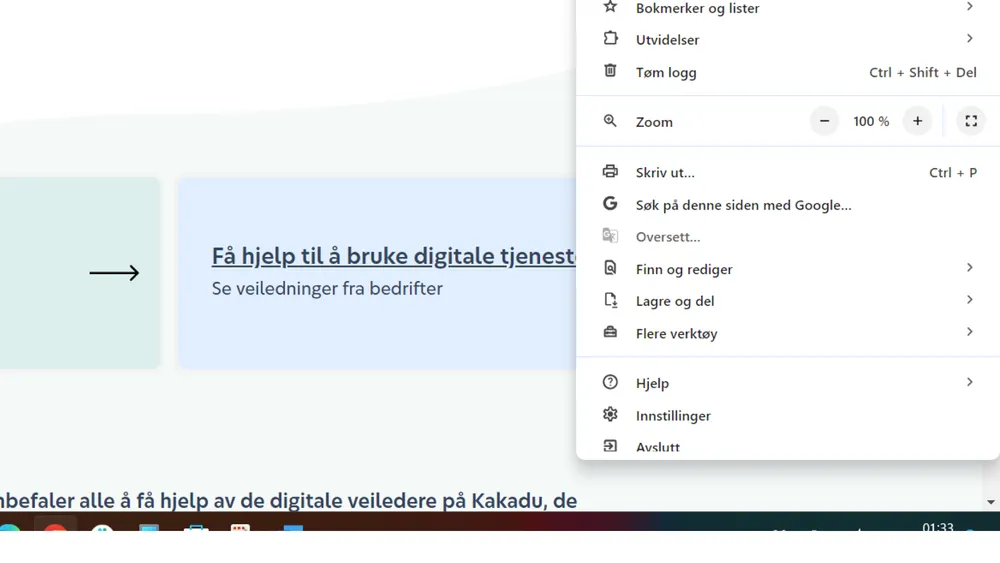The height and width of the screenshot is (563, 1000).
Task: Click the printer icon for Skriv ut
Action: coord(610,172)
